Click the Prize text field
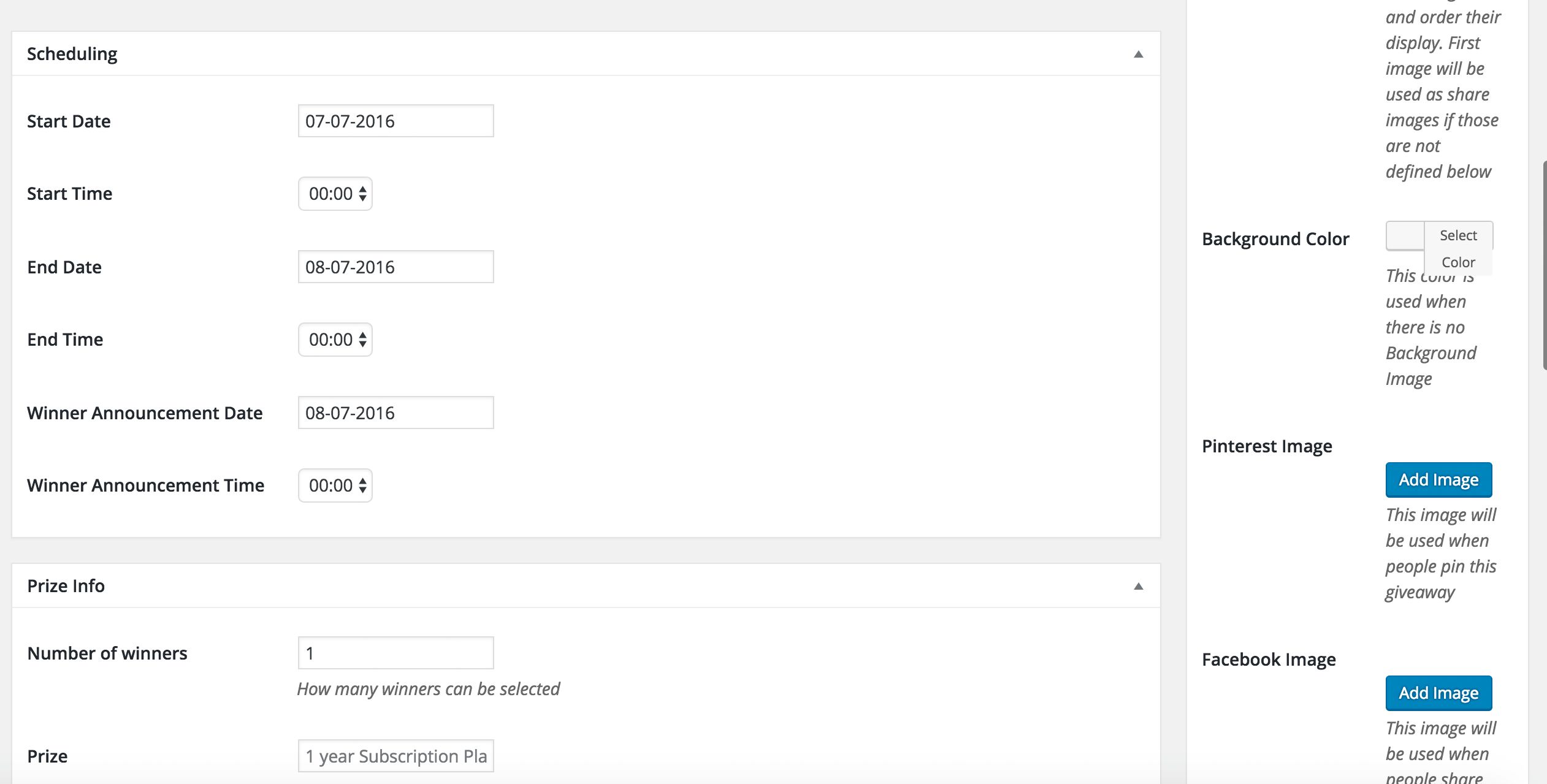Image resolution: width=1547 pixels, height=784 pixels. (x=395, y=756)
